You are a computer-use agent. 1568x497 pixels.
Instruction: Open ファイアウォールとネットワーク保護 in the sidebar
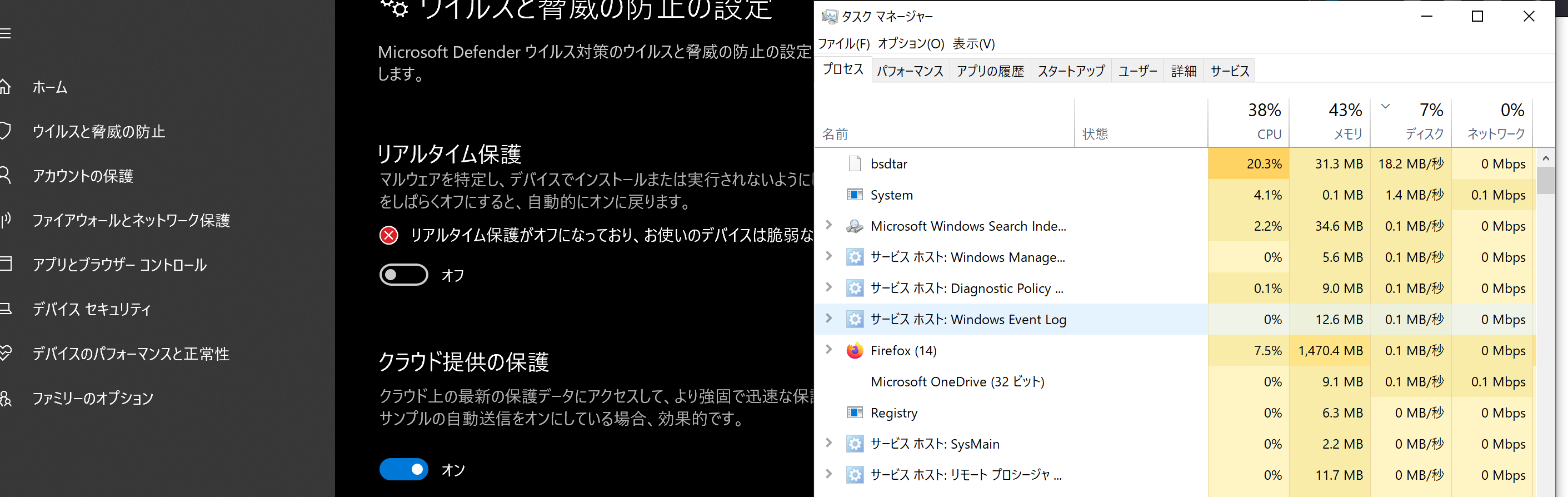coord(132,220)
